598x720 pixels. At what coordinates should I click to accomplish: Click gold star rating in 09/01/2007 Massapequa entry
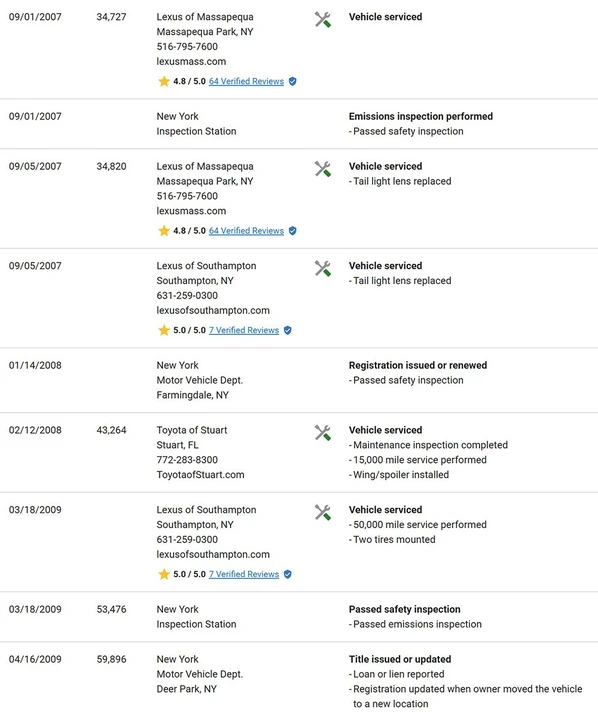[x=164, y=81]
